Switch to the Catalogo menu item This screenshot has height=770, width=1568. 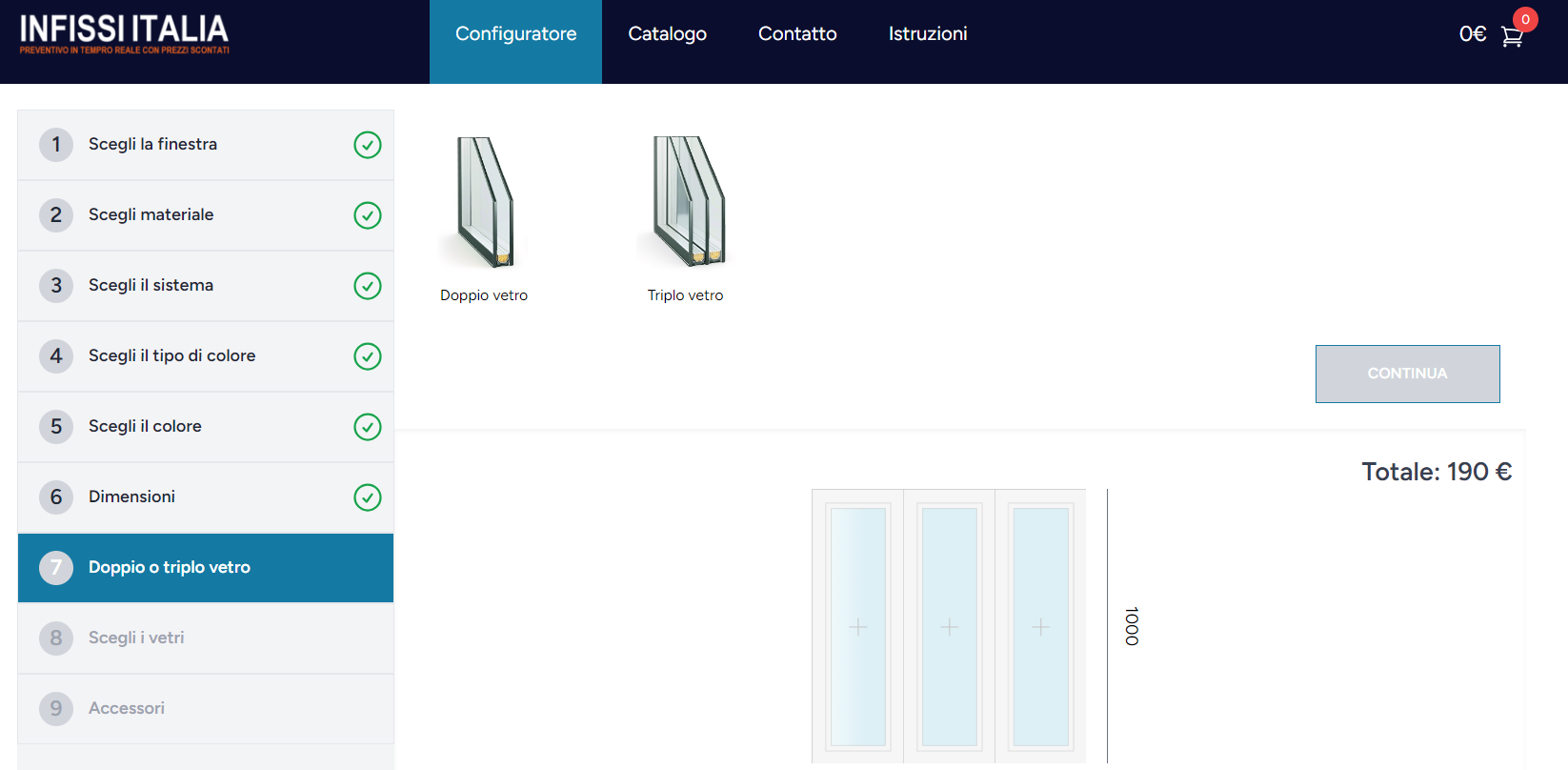(667, 34)
